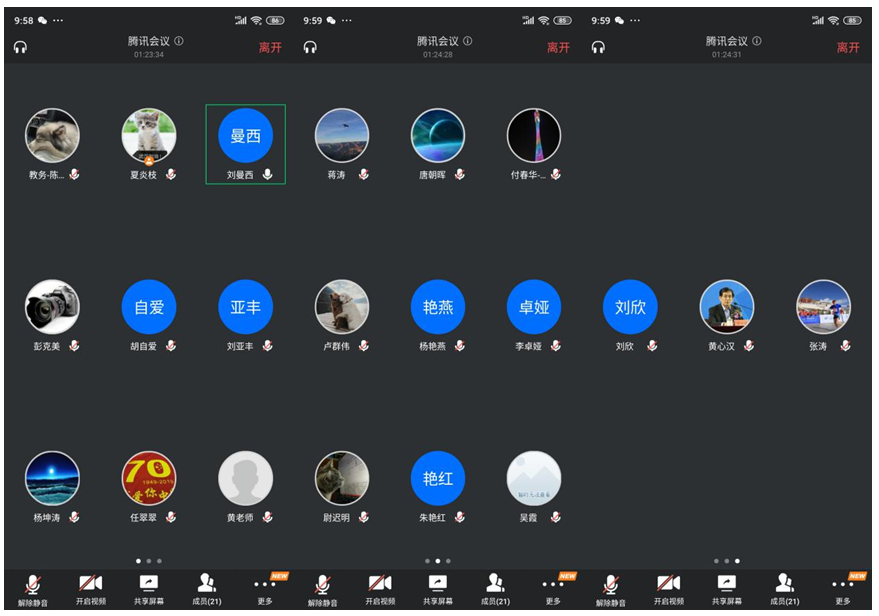Expand the 更多 menu in the 9:58 screen
This screenshot has height=616, width=879.
click(x=265, y=588)
